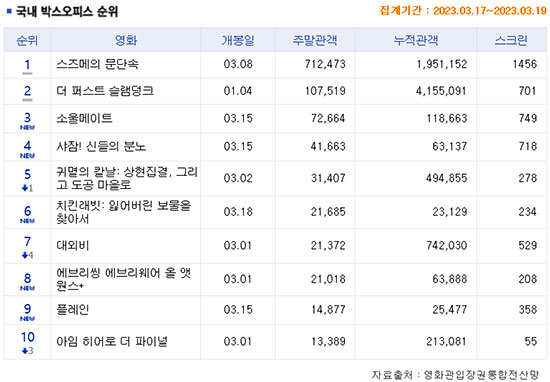Click the 누적관객 column header

[x=416, y=40]
